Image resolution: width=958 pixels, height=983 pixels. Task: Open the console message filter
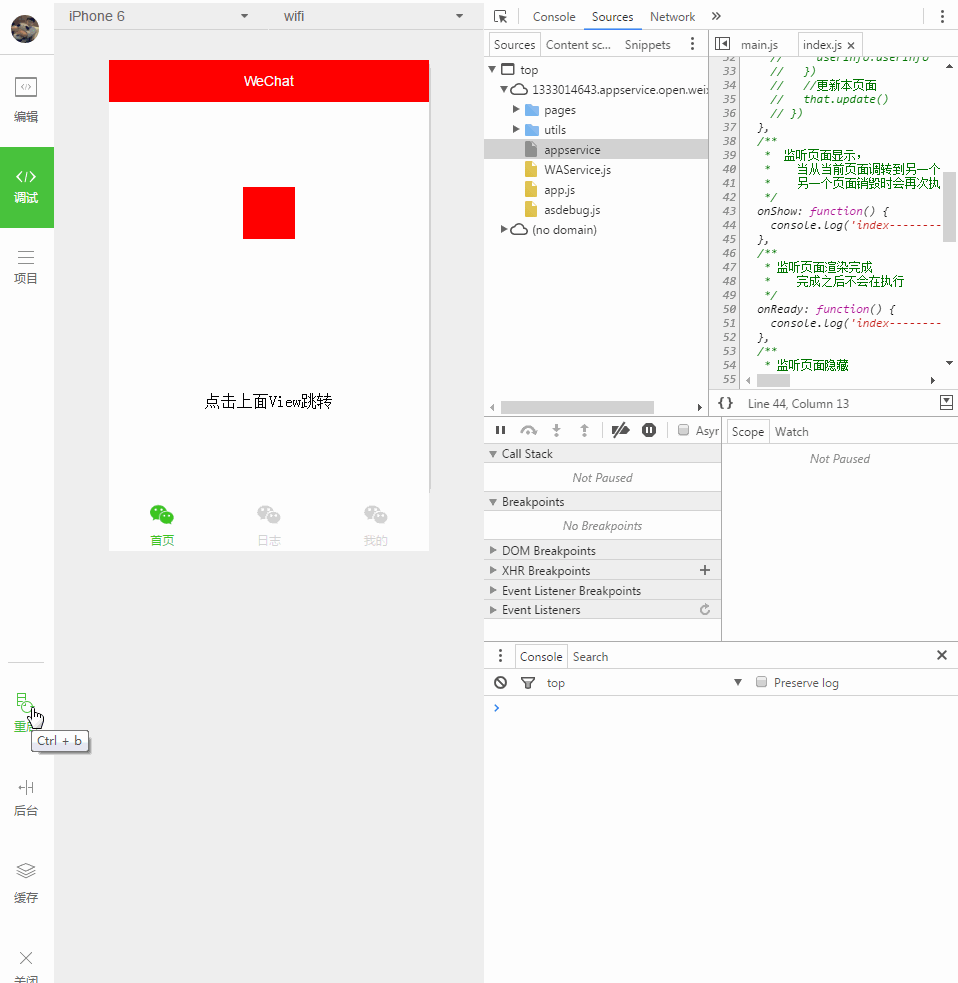(528, 682)
